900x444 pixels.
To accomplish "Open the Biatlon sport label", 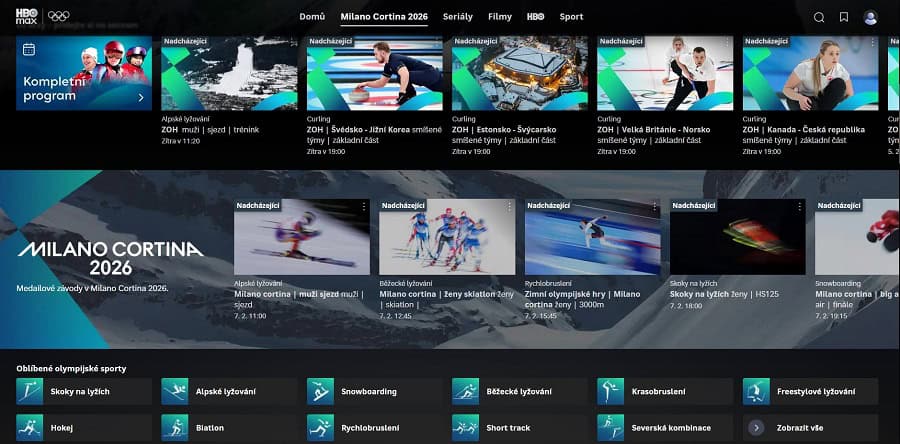I will click(x=210, y=428).
